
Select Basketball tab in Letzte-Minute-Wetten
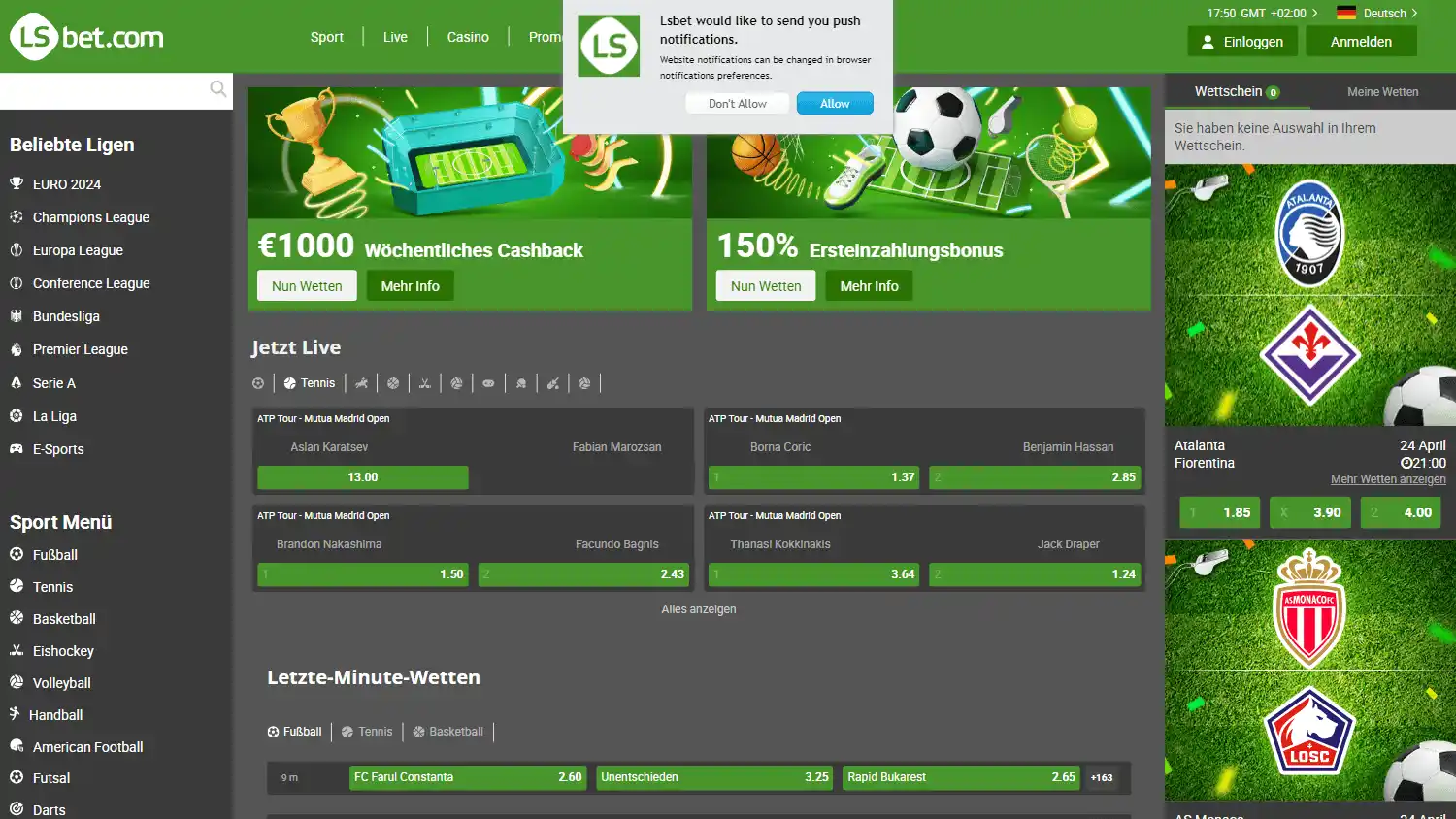pyautogui.click(x=447, y=732)
